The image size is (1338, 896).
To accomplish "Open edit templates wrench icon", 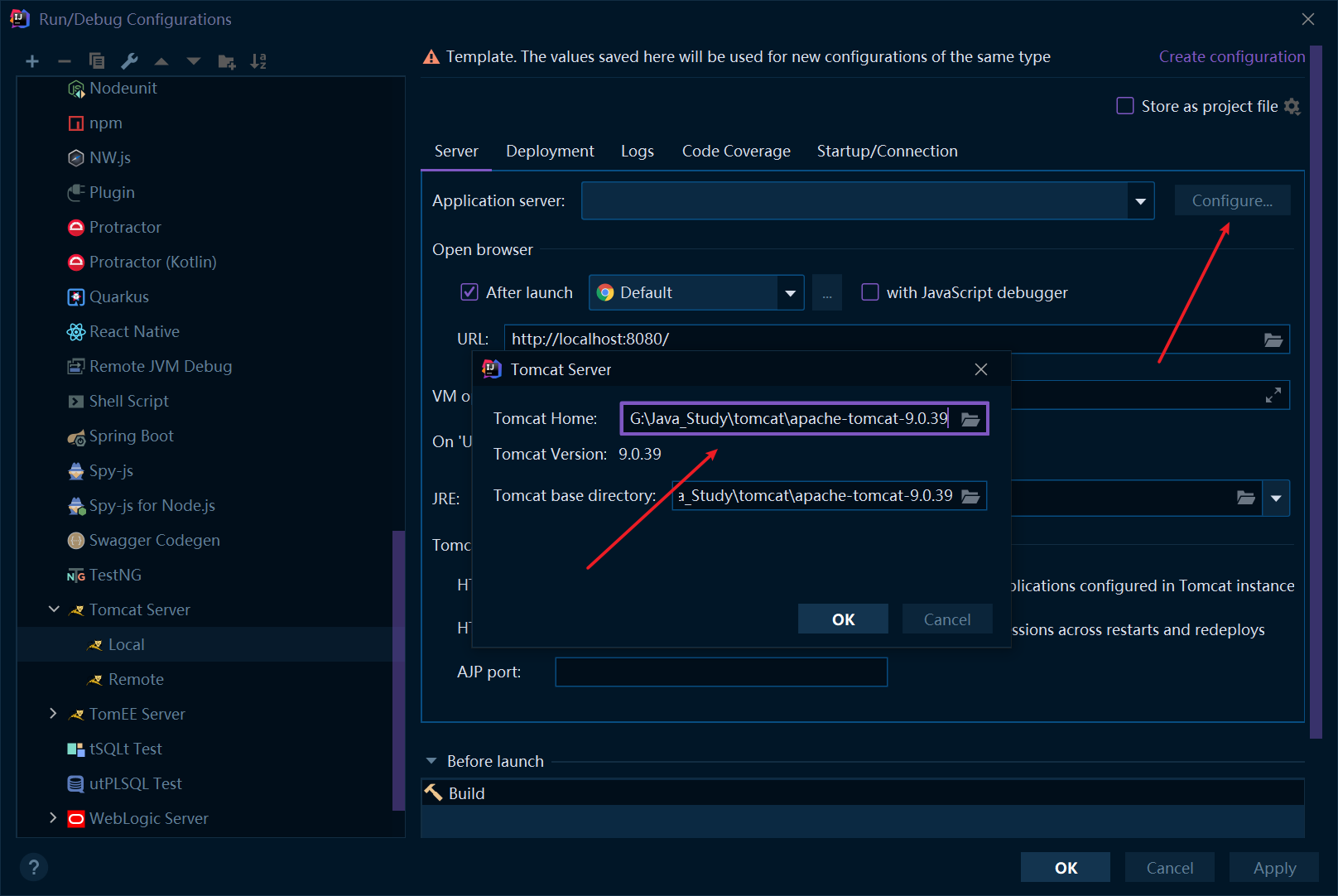I will pyautogui.click(x=129, y=61).
